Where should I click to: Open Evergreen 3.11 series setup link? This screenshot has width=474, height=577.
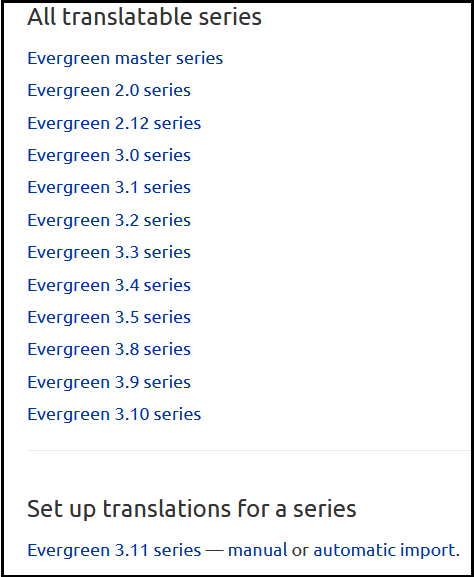click(x=114, y=550)
